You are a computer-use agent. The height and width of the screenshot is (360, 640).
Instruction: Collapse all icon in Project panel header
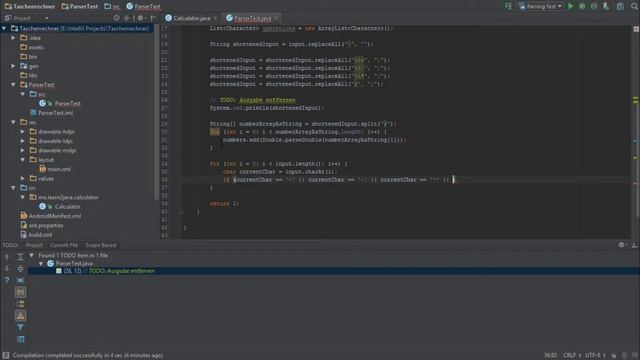click(127, 18)
